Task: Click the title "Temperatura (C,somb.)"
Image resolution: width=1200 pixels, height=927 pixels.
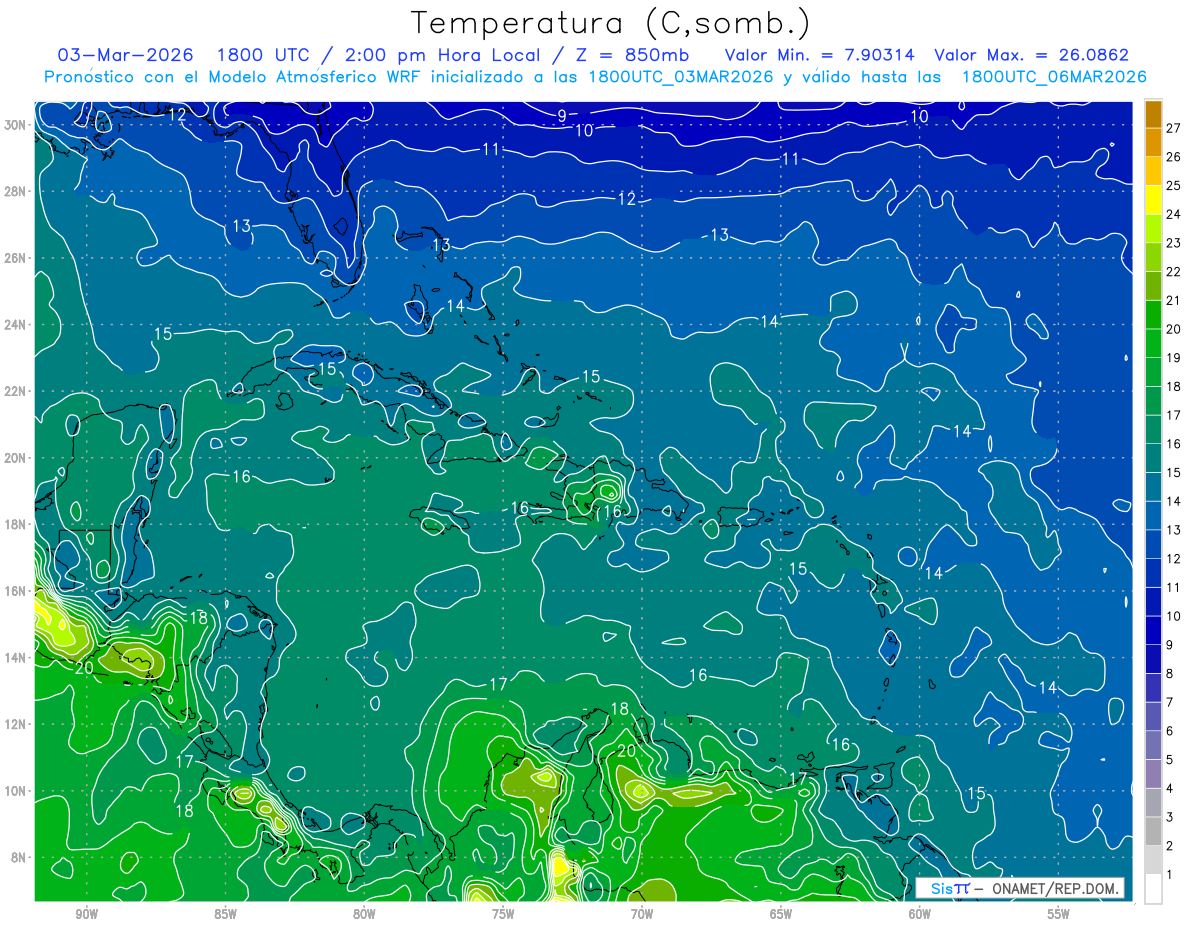Action: click(x=611, y=23)
